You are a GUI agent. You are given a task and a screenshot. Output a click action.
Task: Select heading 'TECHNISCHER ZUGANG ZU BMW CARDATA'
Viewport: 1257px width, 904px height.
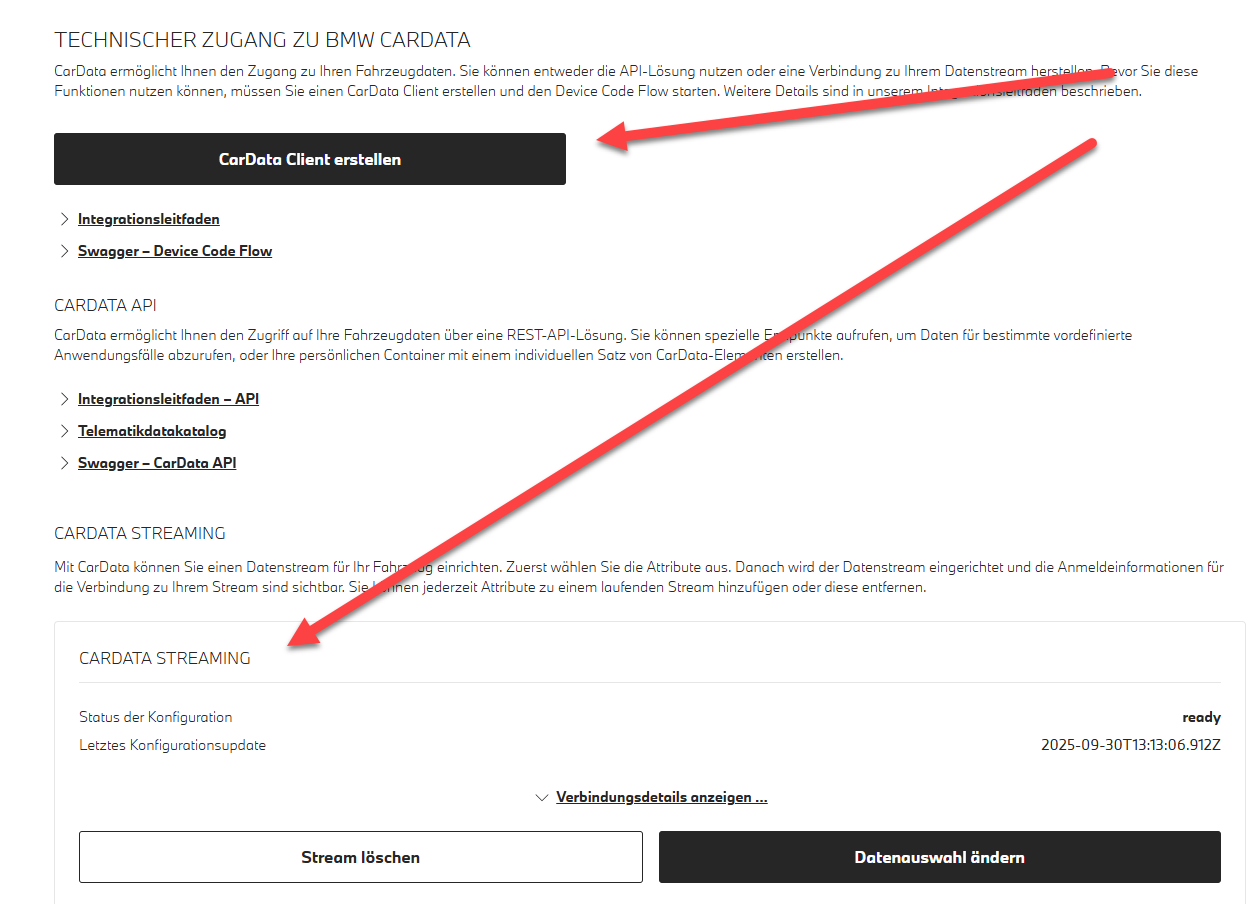pos(262,40)
